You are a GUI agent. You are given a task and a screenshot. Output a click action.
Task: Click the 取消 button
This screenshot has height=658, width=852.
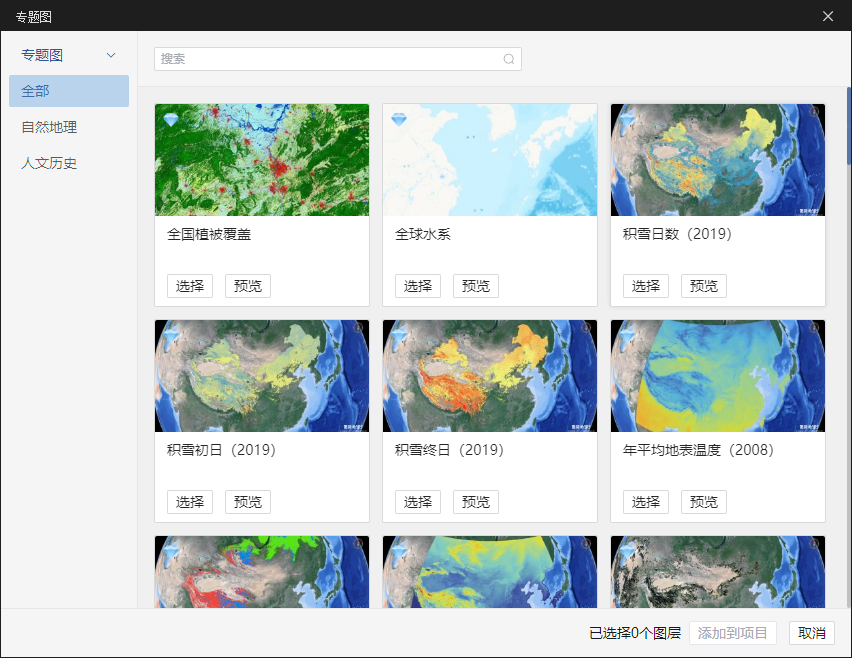pyautogui.click(x=810, y=632)
